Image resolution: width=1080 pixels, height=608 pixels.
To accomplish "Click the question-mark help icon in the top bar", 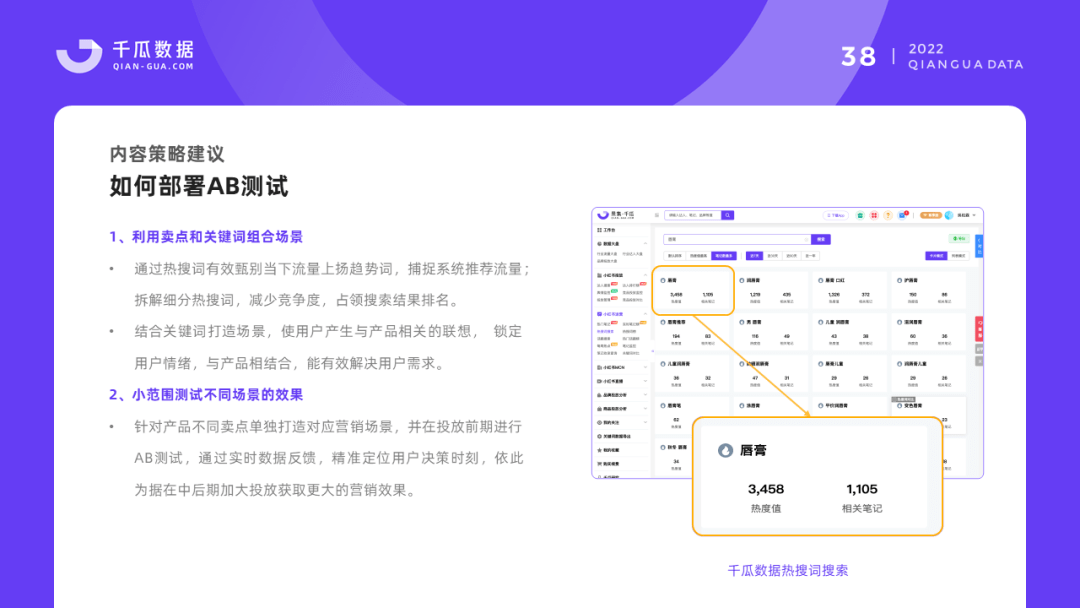I will 886,217.
